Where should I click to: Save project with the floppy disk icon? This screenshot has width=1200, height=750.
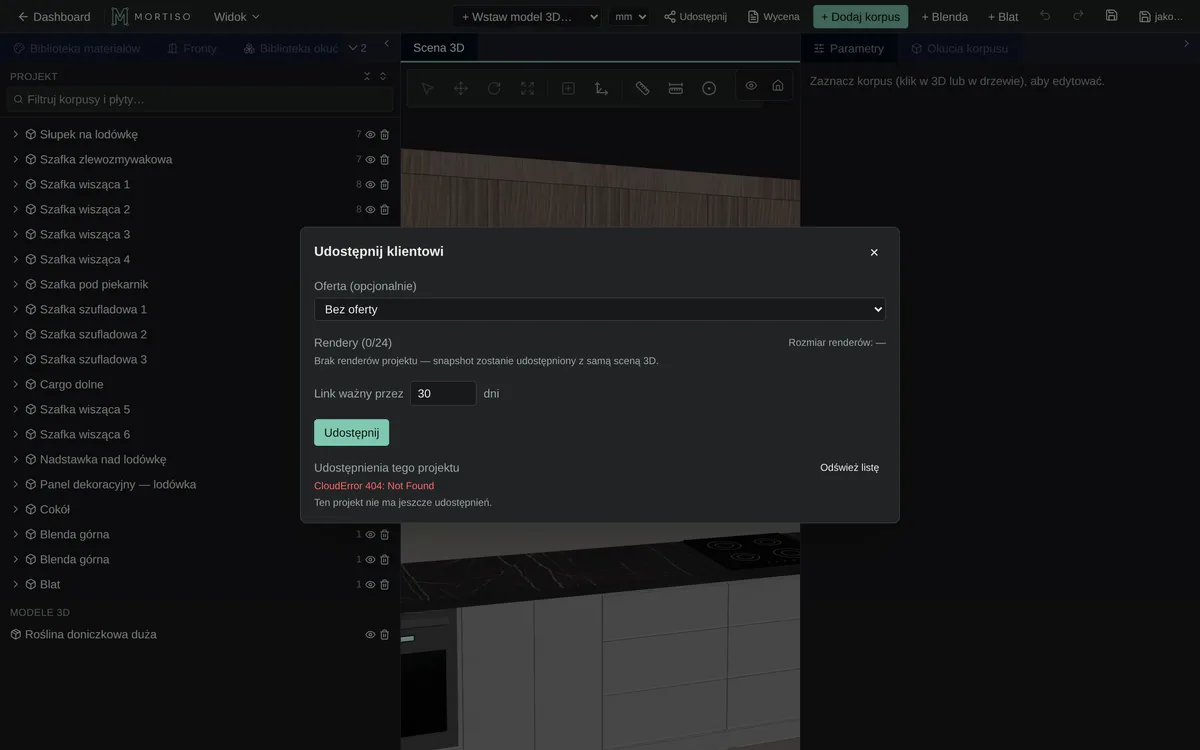(x=1111, y=16)
